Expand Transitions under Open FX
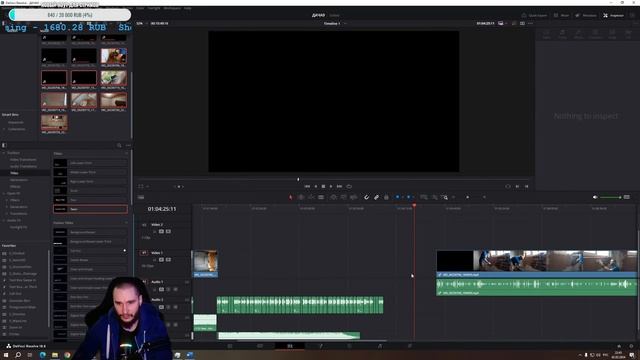The image size is (640, 360). tap(7, 213)
